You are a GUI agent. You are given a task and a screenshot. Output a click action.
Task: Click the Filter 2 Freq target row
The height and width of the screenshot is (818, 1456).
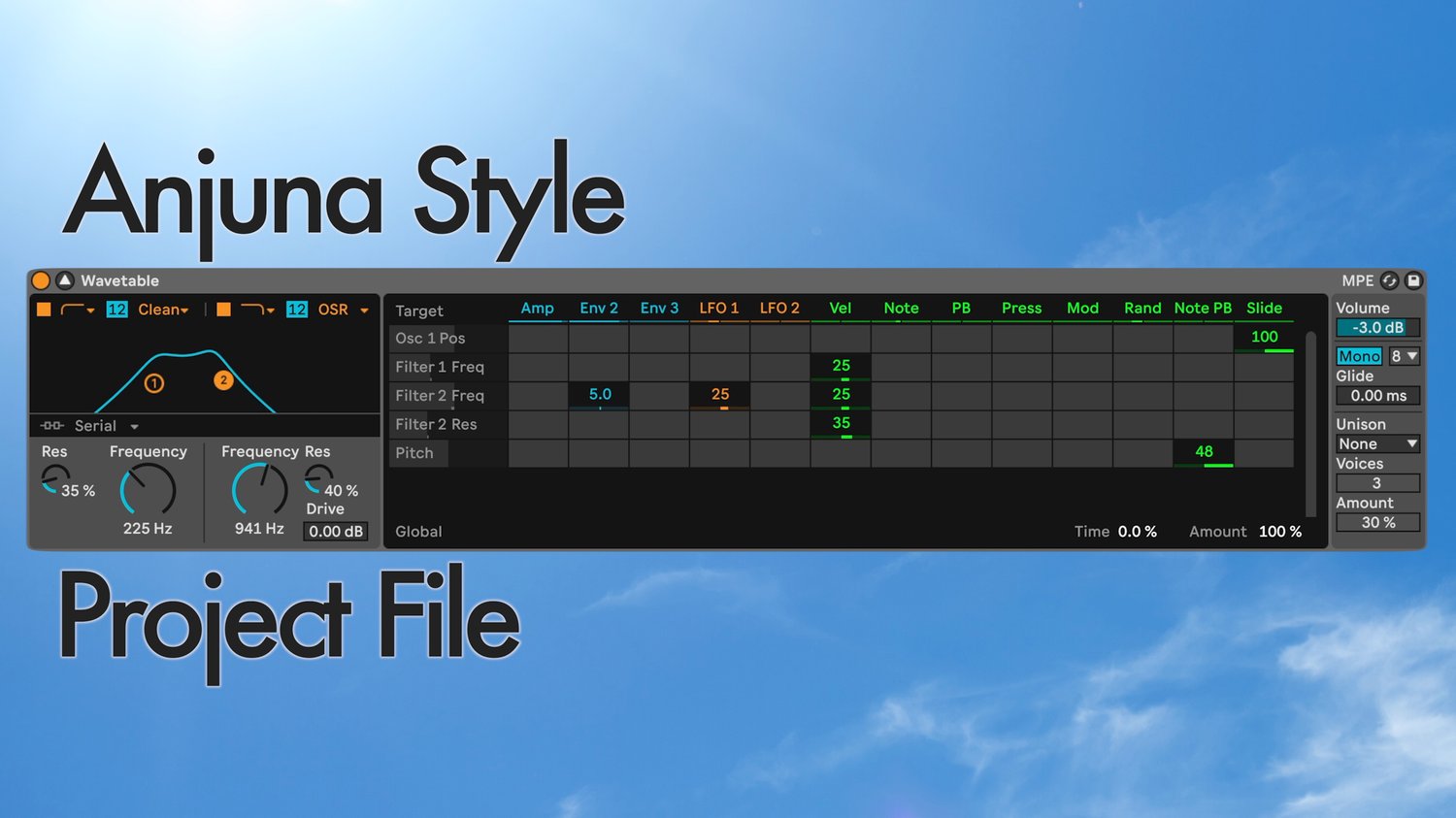(x=447, y=395)
